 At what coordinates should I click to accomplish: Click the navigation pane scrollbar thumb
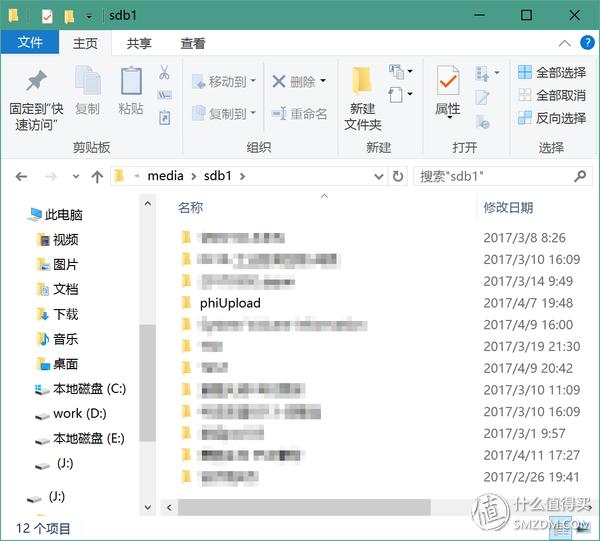[147, 383]
